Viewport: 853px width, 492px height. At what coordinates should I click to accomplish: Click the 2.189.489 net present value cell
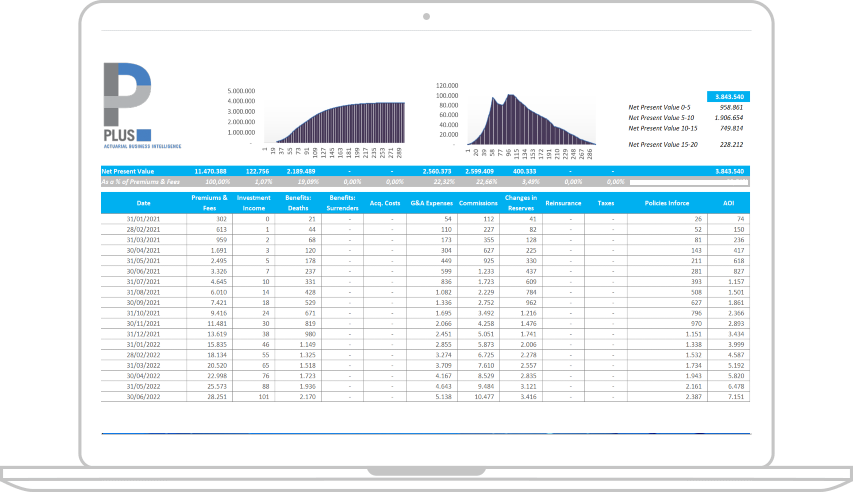coord(301,171)
